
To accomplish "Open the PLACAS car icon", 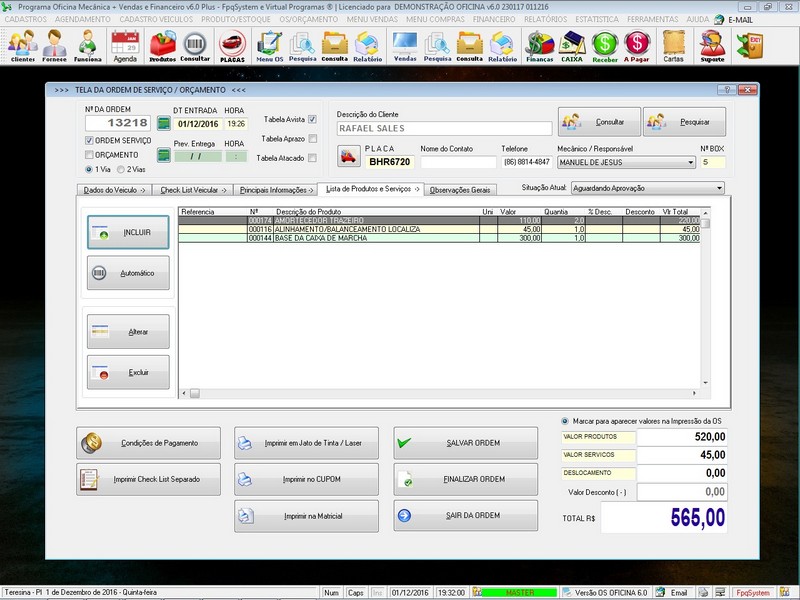I will pos(232,45).
